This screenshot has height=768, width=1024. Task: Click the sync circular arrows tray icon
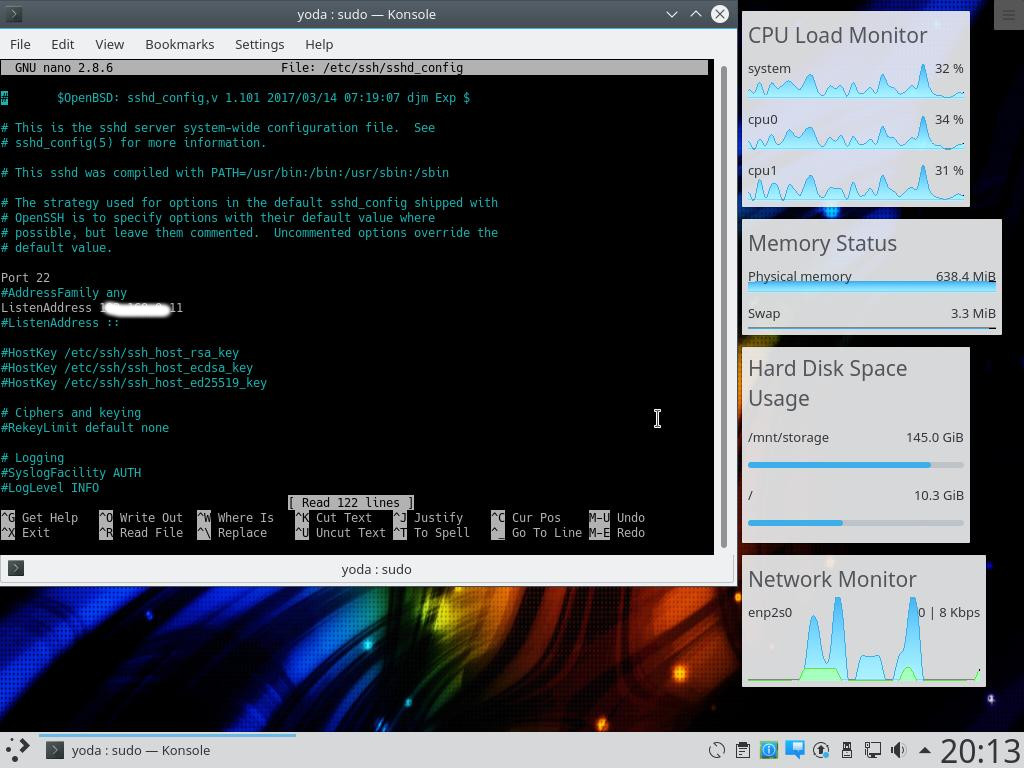pyautogui.click(x=717, y=750)
